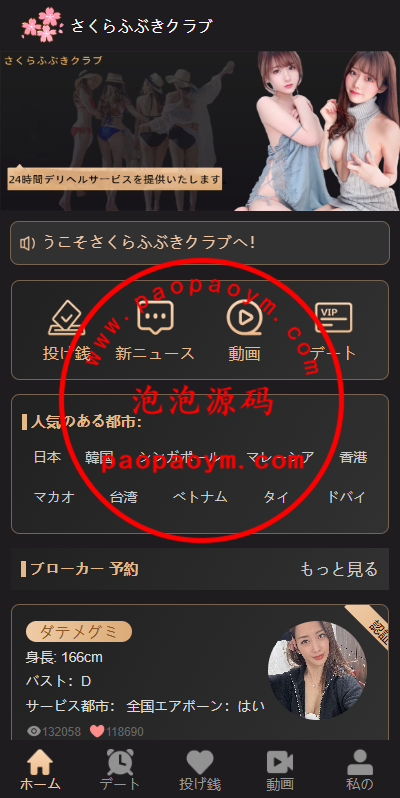Open the 私の profile tab in the bottom bar
The image size is (400, 798).
coord(360,771)
